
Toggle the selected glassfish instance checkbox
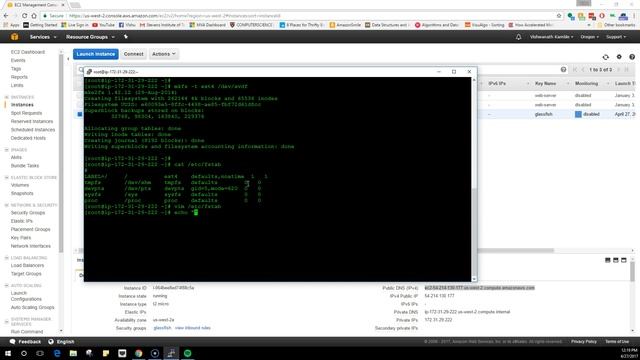click(80, 114)
